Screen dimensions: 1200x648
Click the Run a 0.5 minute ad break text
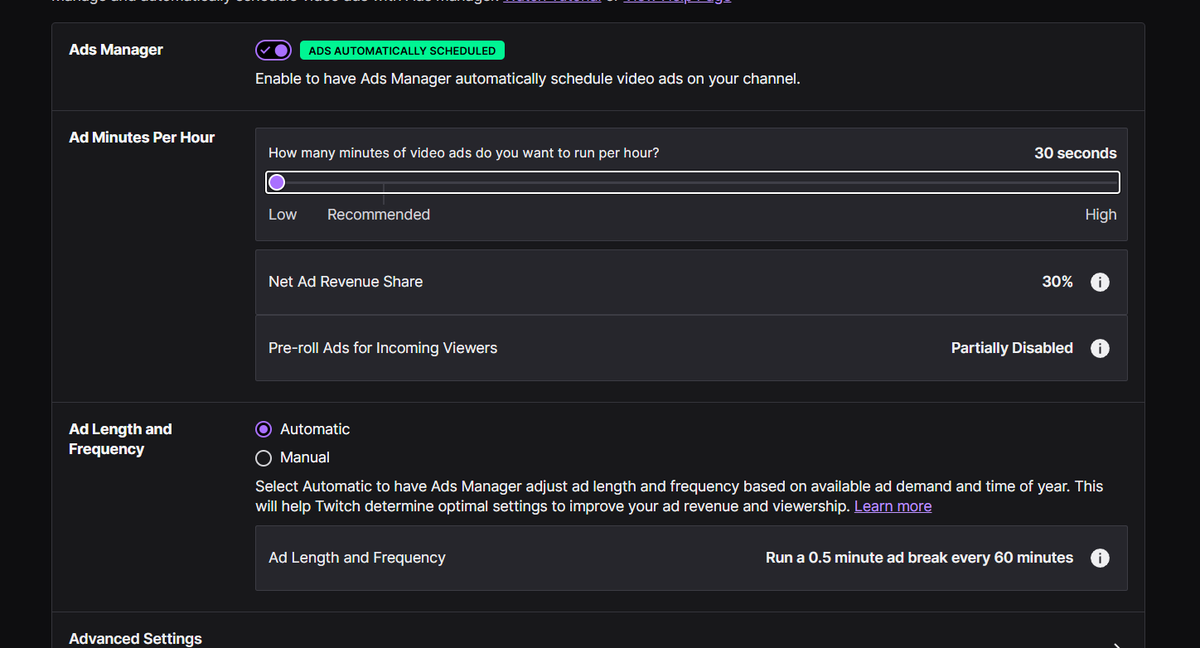(x=919, y=558)
